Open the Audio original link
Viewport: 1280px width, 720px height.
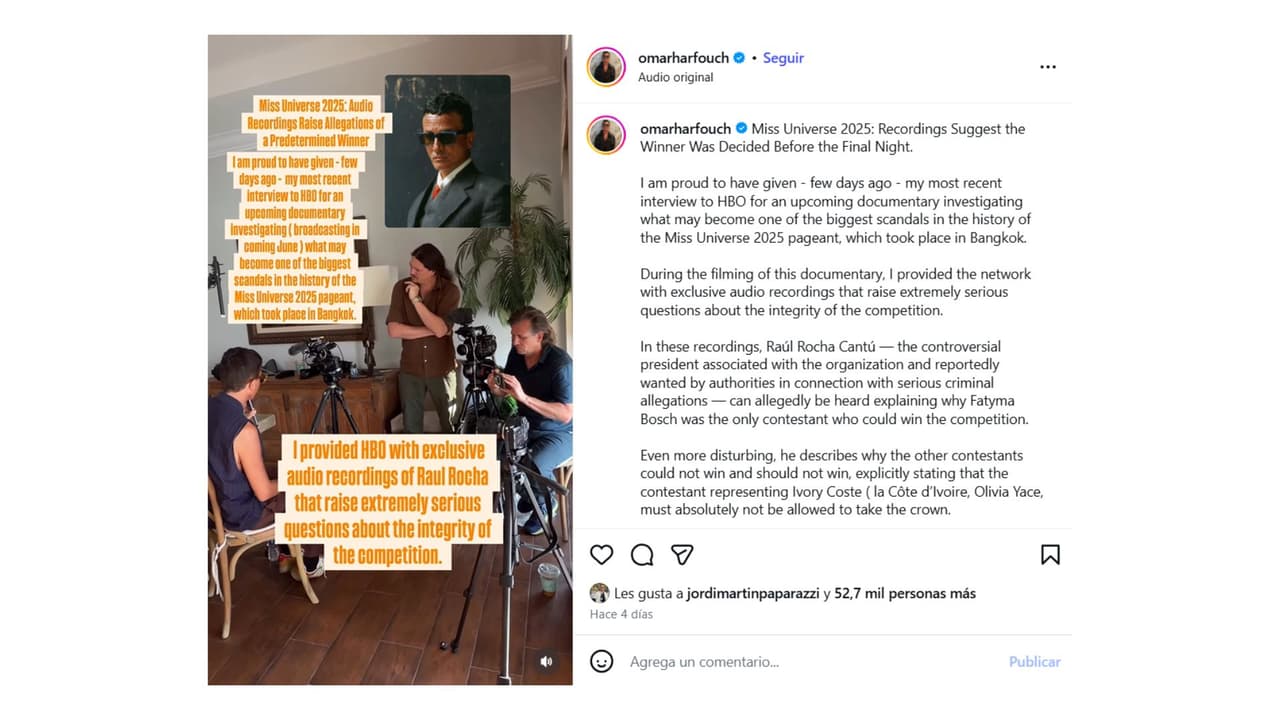676,77
